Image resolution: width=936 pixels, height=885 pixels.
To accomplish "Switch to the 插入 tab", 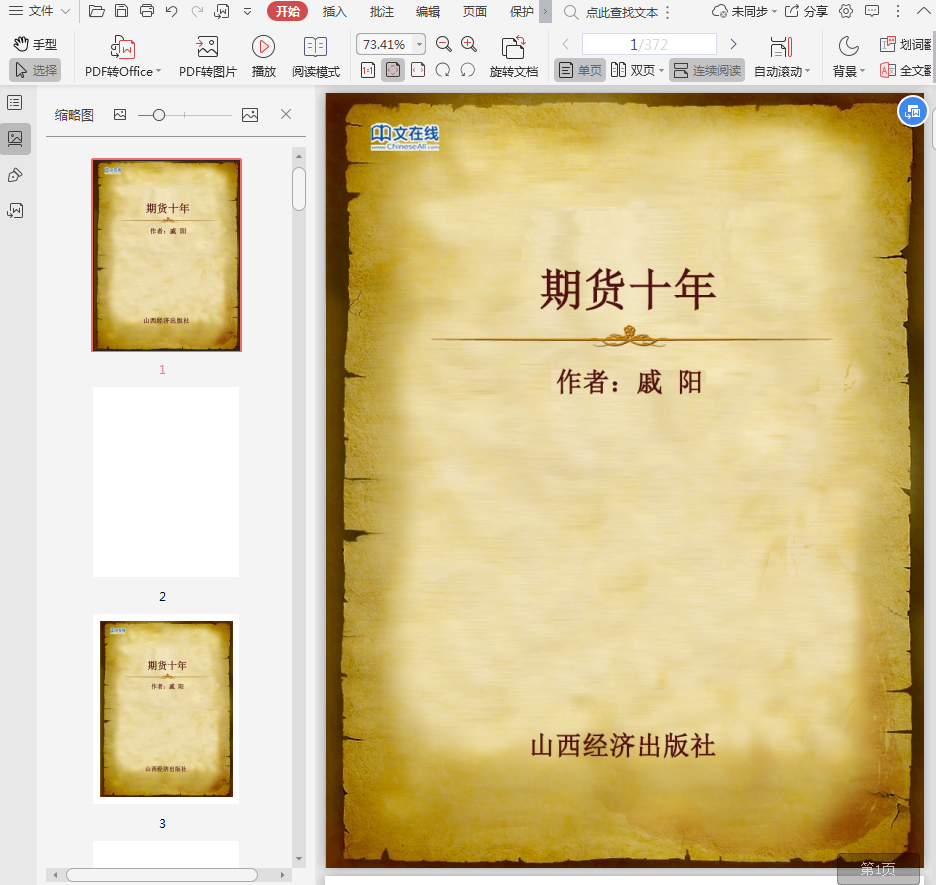I will tap(334, 11).
